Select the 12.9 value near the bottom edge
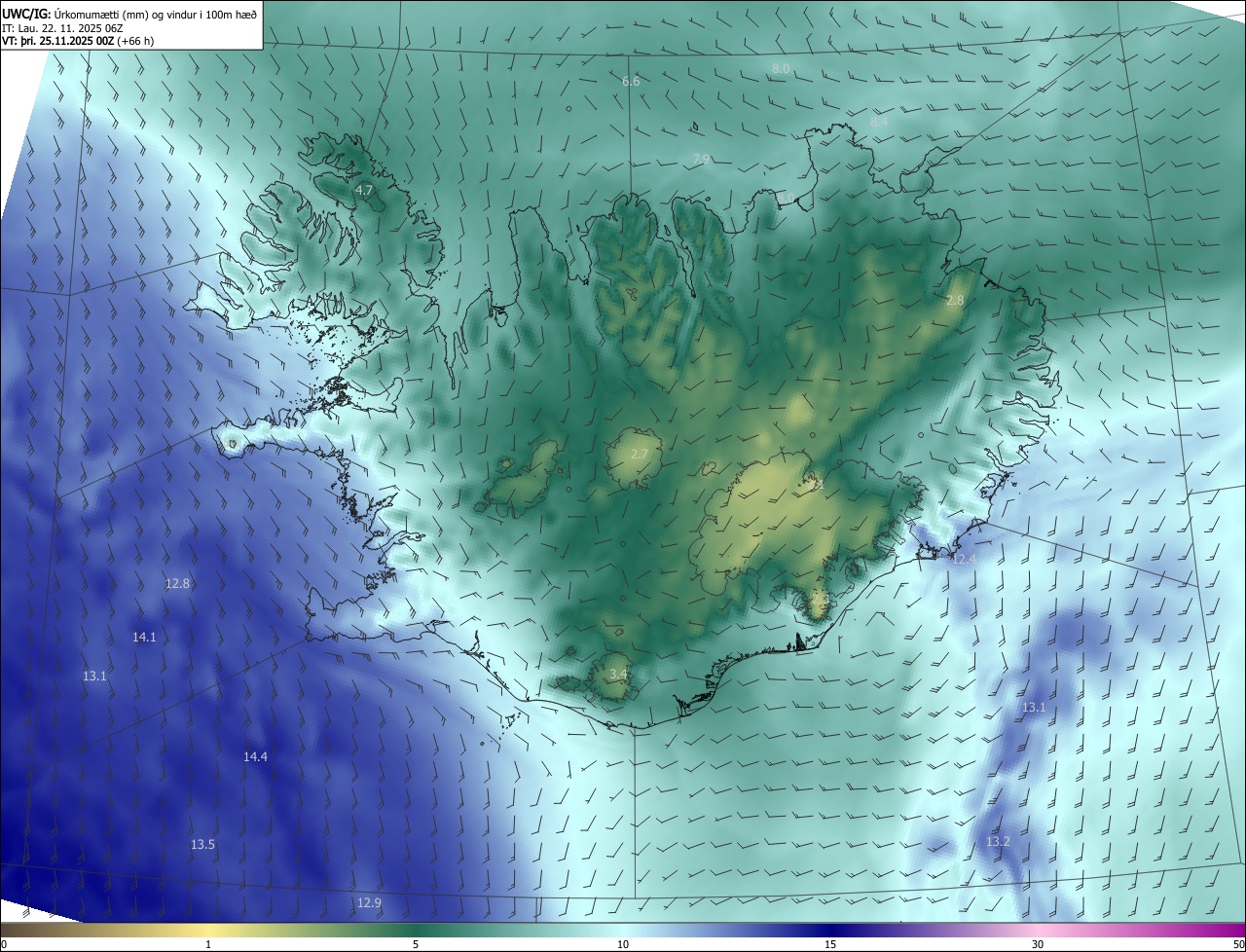This screenshot has width=1246, height=952. point(369,902)
